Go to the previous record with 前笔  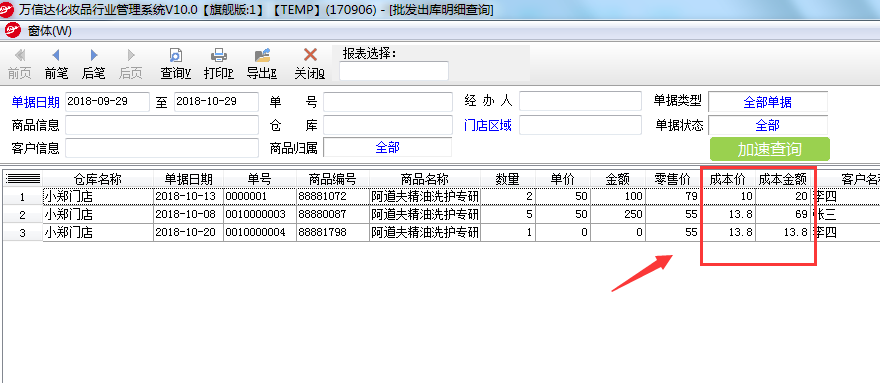56,55
